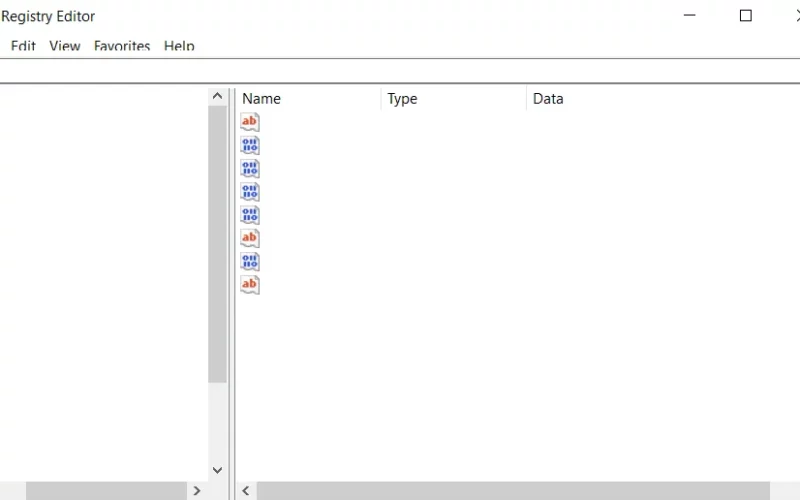
Task: Click the registry address bar field
Action: pos(400,71)
